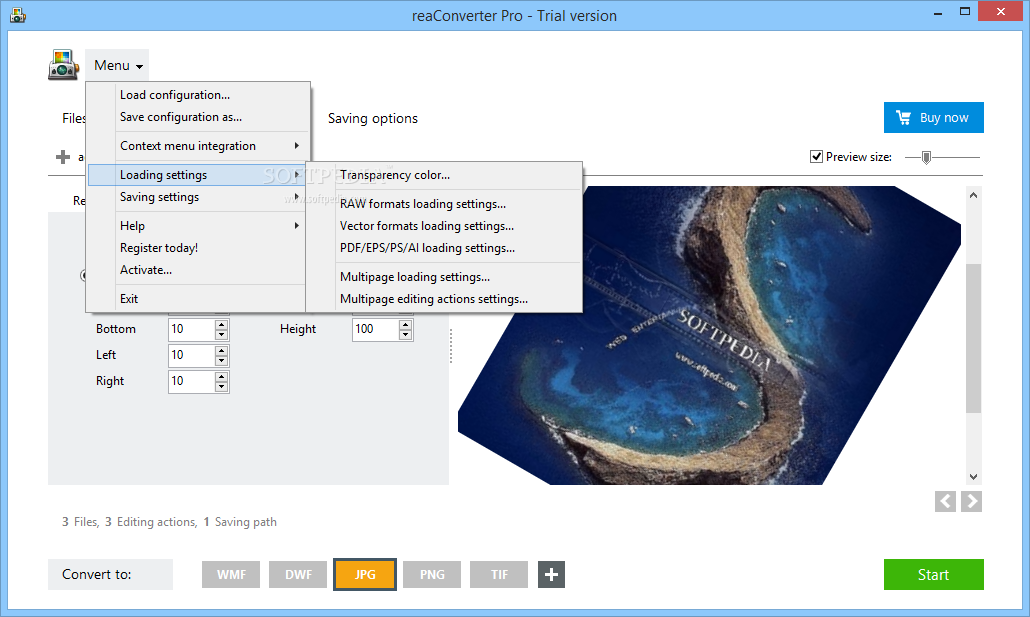Screen dimensions: 1030x617
Task: Open Multipage loading settings...
Action: coord(445,277)
